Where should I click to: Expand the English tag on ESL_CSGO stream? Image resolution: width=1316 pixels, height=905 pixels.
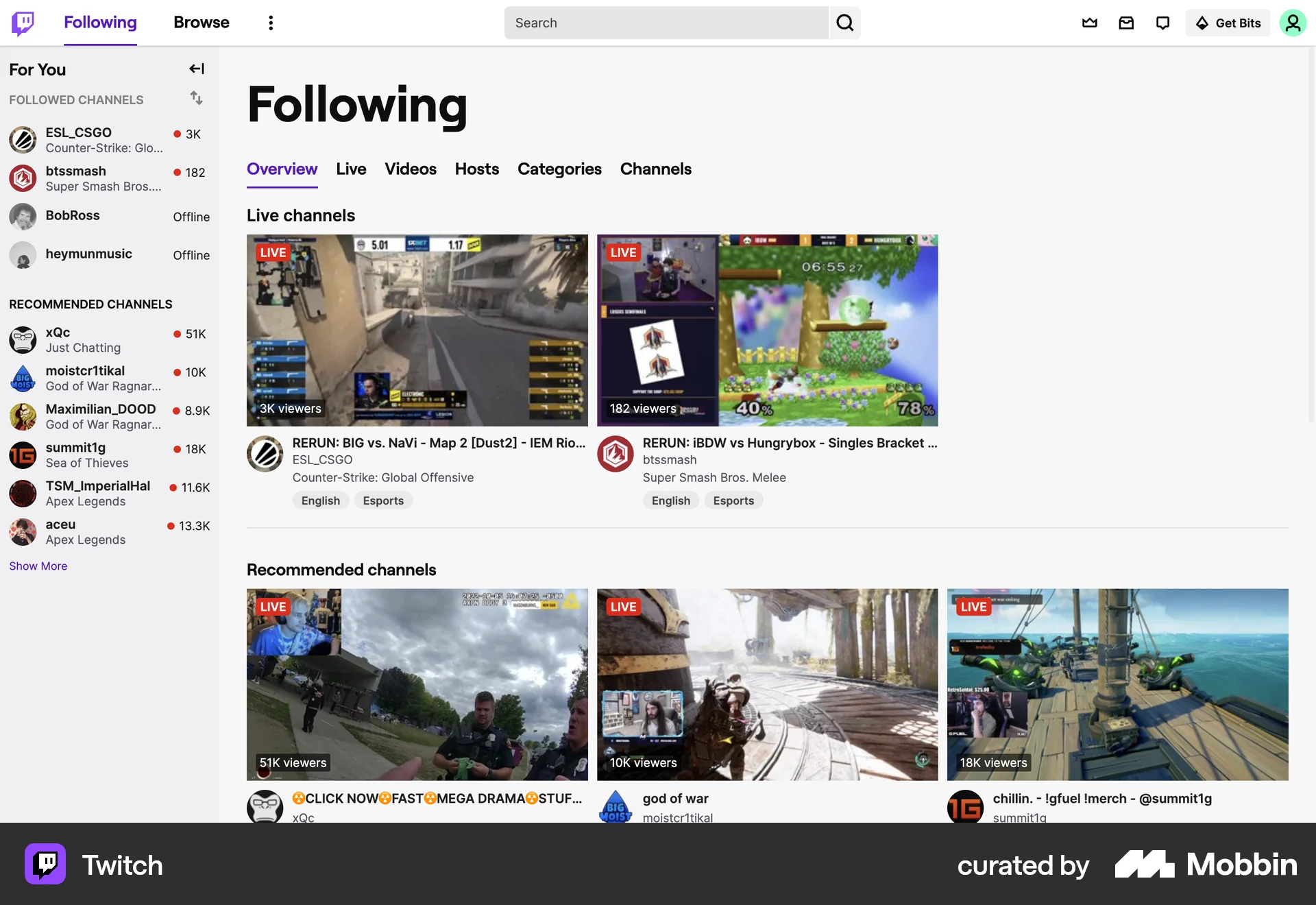320,500
